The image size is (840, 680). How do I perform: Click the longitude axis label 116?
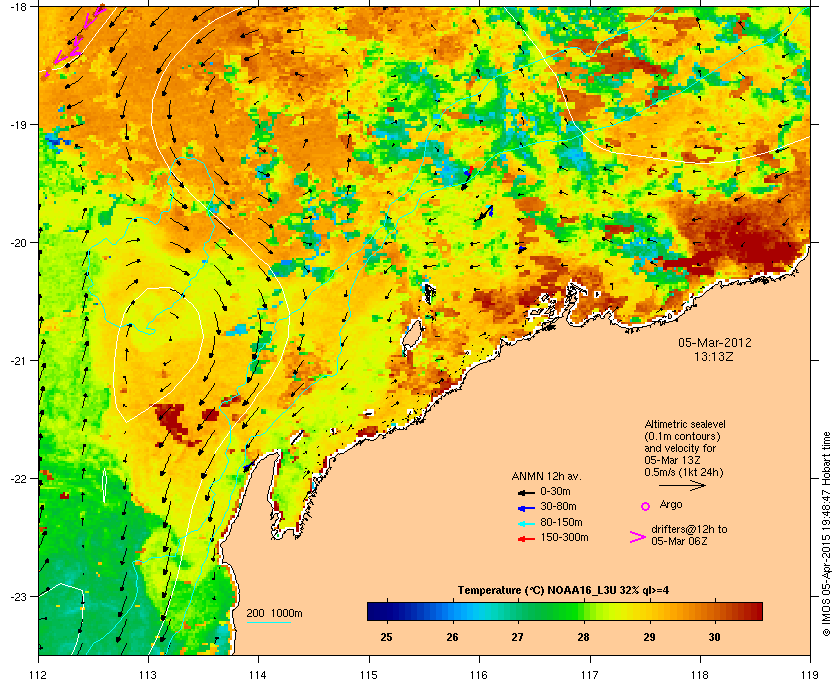click(x=479, y=674)
